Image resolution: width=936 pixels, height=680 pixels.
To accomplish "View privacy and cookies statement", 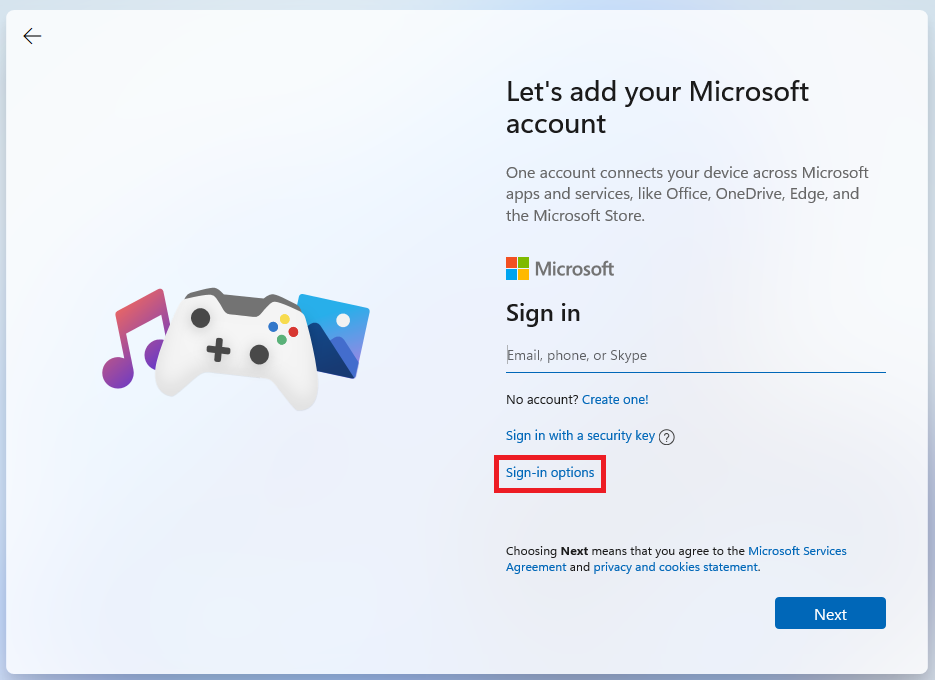I will point(675,567).
